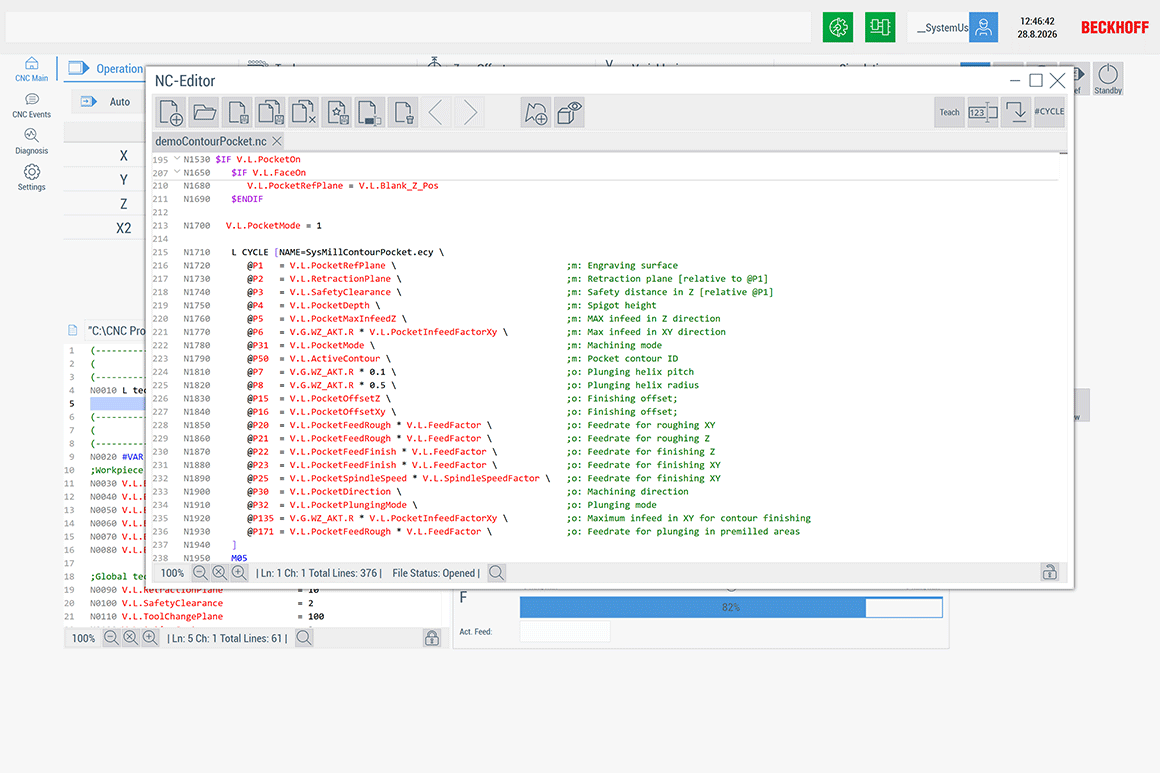Click line 'V.L.PocketMode = 1'
Screen dimensions: 1160x773
coord(274,226)
